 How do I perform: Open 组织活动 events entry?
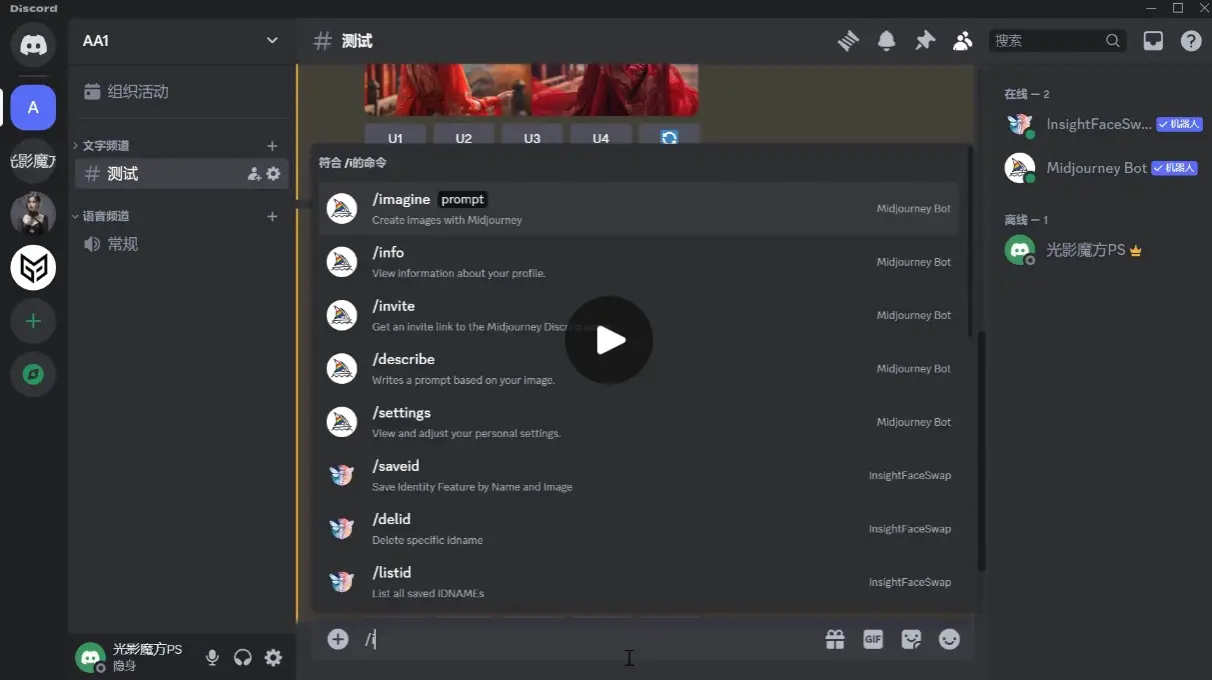[181, 91]
